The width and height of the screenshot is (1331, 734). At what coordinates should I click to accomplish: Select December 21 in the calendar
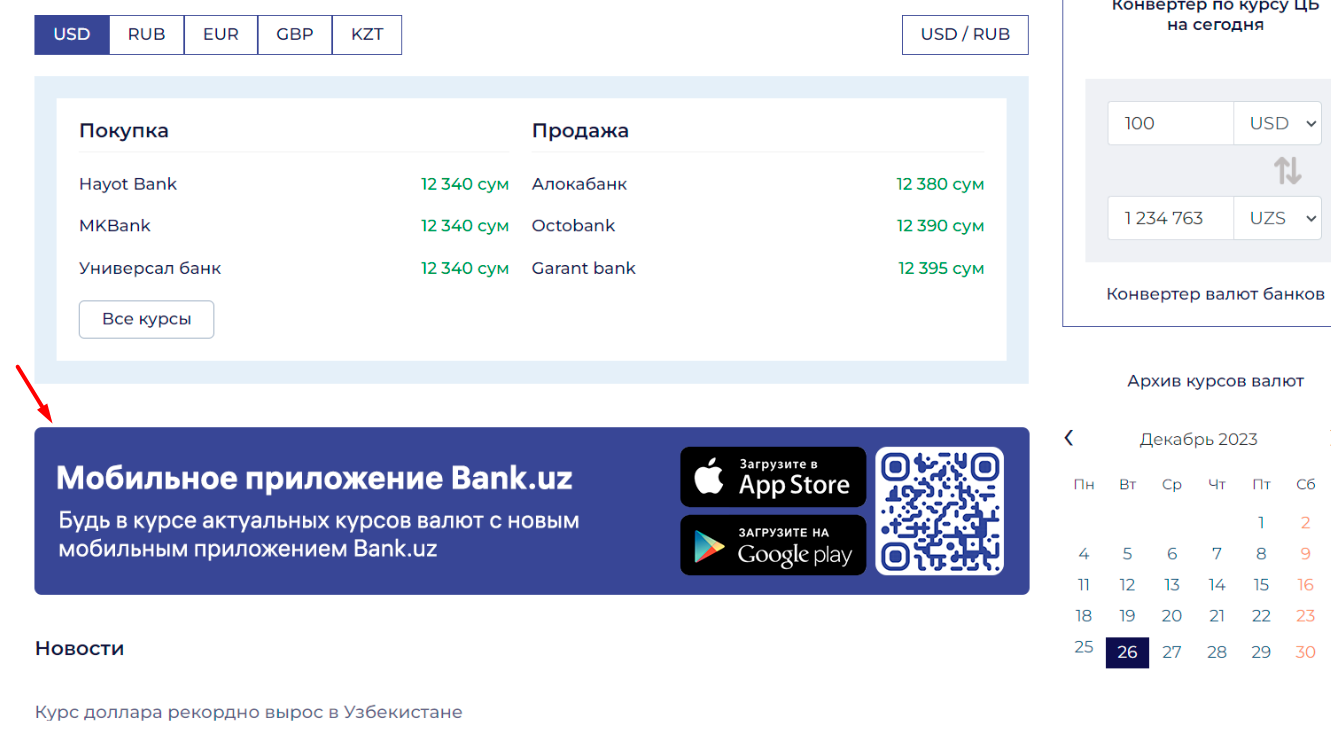(1217, 616)
